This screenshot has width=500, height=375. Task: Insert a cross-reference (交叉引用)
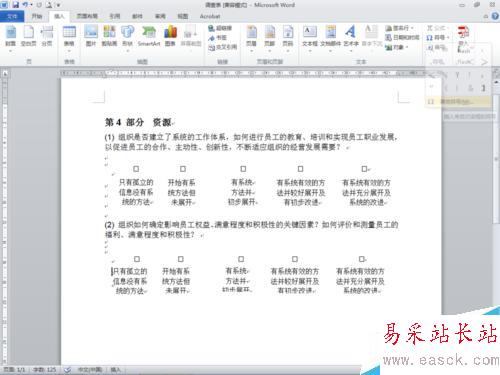[x=222, y=47]
